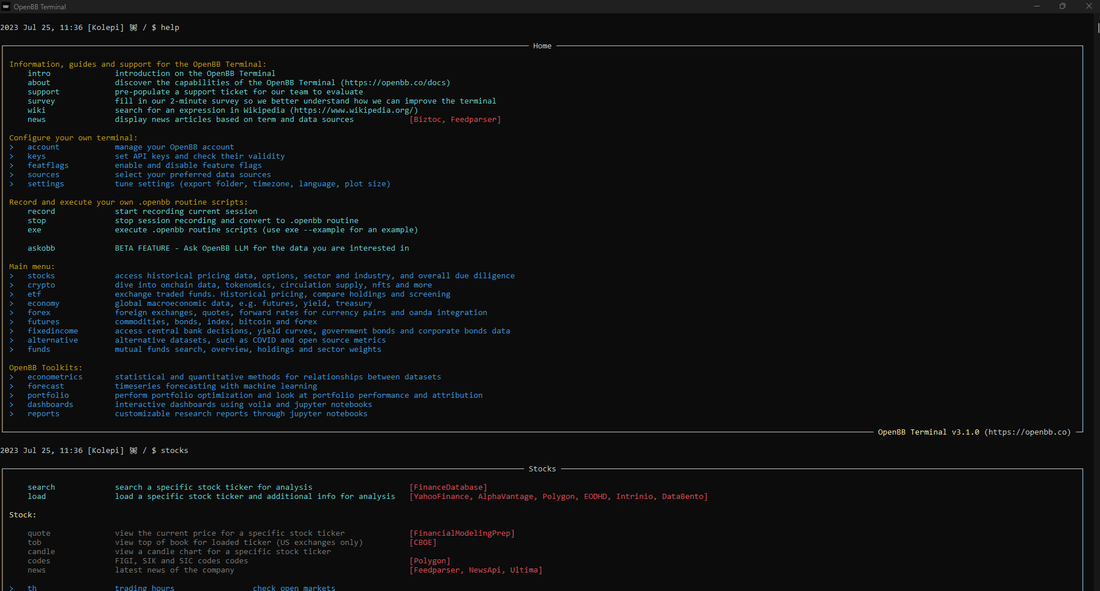Click the 'about' command text
Screen dimensions: 1100x591
click(x=39, y=82)
